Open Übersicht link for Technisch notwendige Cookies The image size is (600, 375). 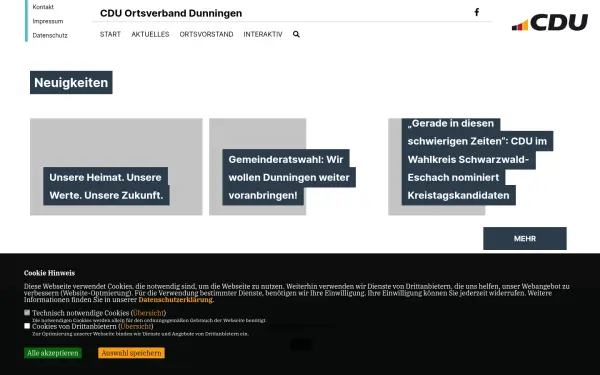148,313
